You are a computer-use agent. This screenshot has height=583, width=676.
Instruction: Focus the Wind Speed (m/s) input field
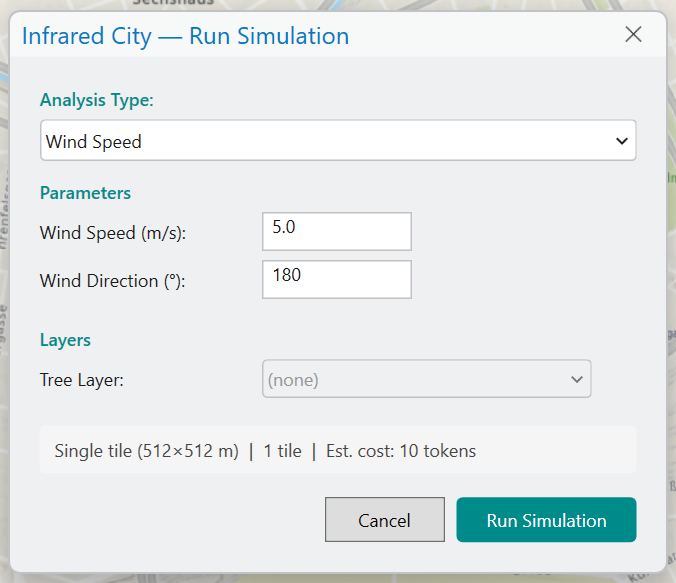click(337, 232)
